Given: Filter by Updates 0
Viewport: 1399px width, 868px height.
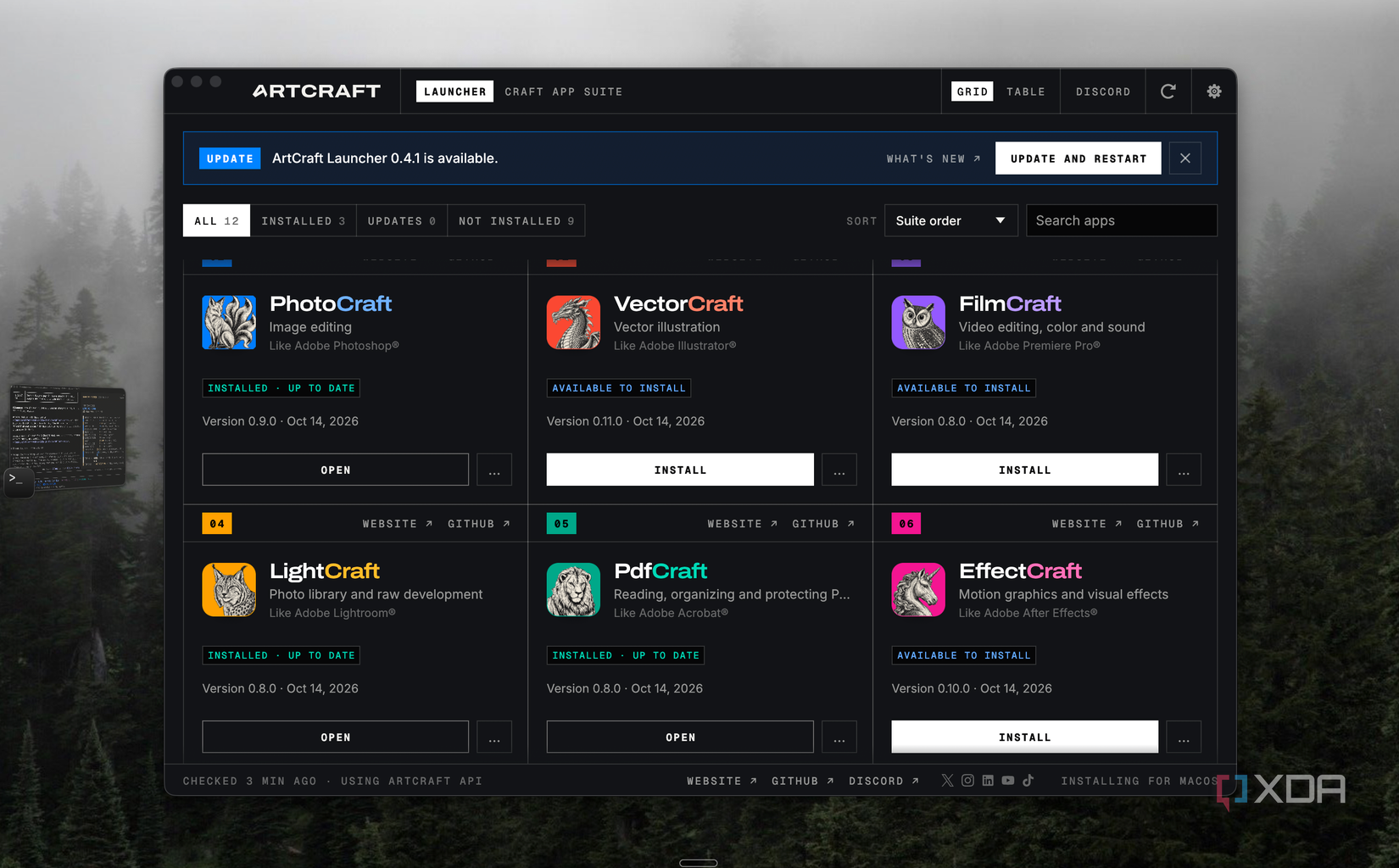Looking at the screenshot, I should tap(402, 220).
